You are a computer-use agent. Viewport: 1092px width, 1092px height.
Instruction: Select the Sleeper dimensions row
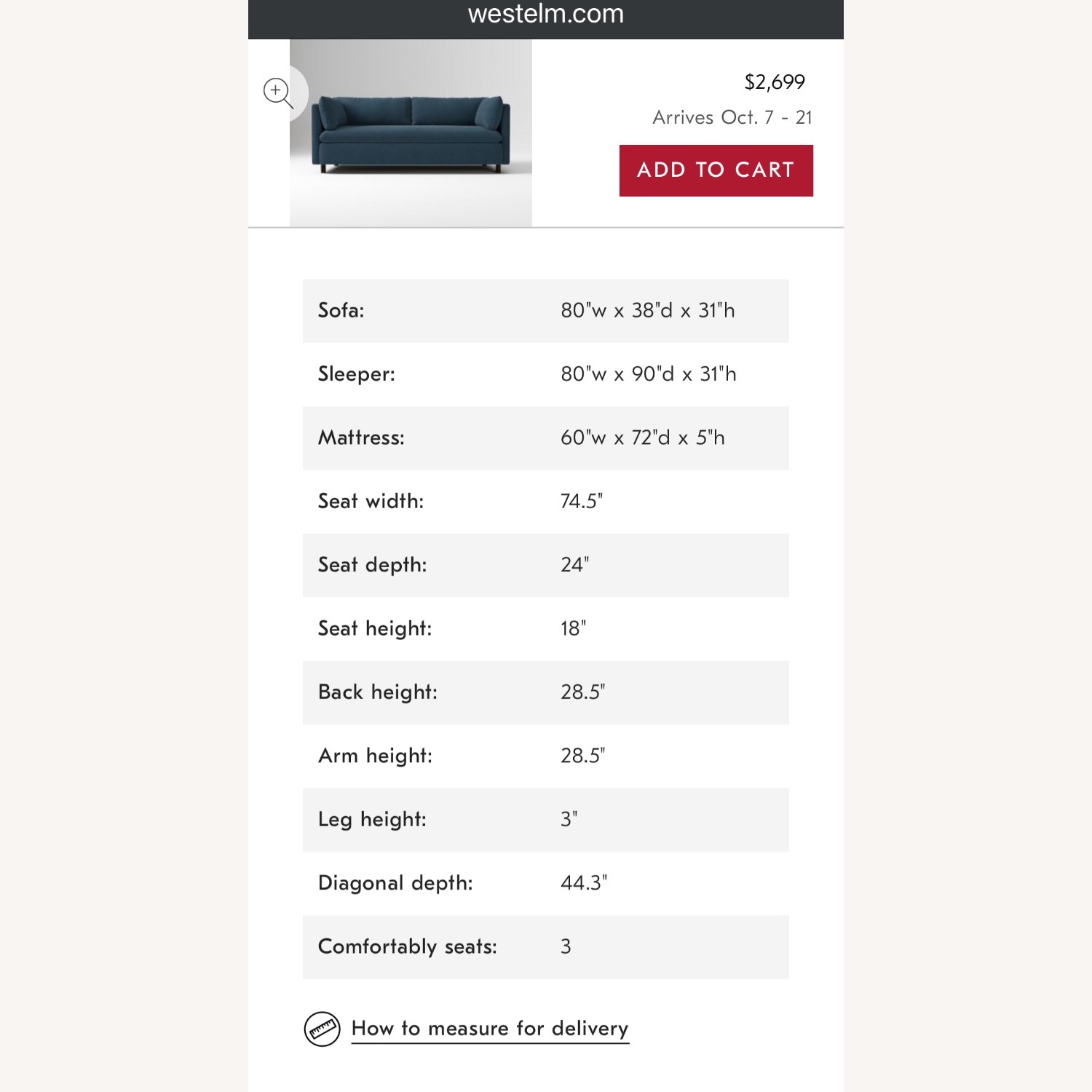coord(545,374)
